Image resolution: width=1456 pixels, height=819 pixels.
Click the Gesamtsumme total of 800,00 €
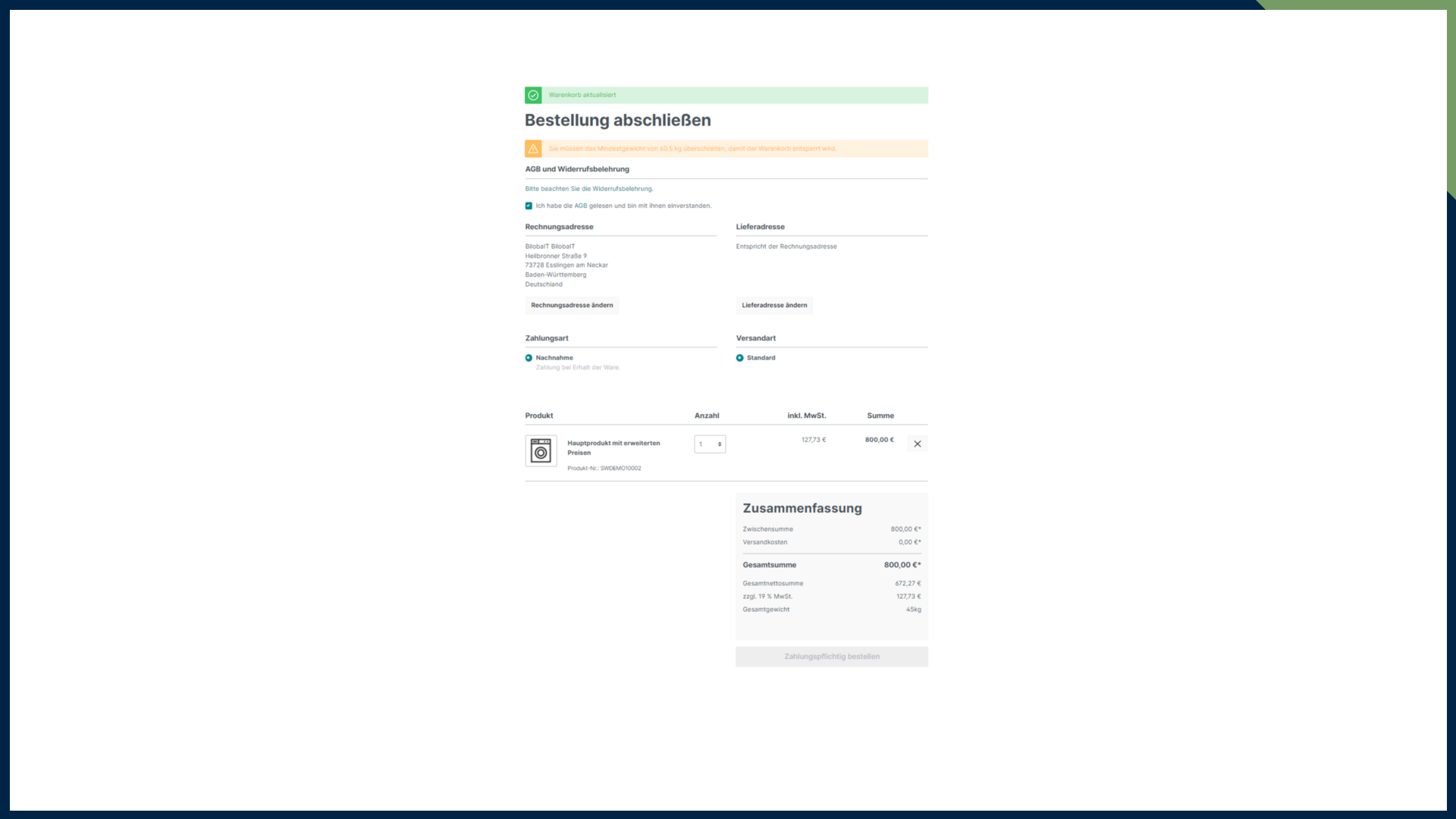(x=902, y=564)
